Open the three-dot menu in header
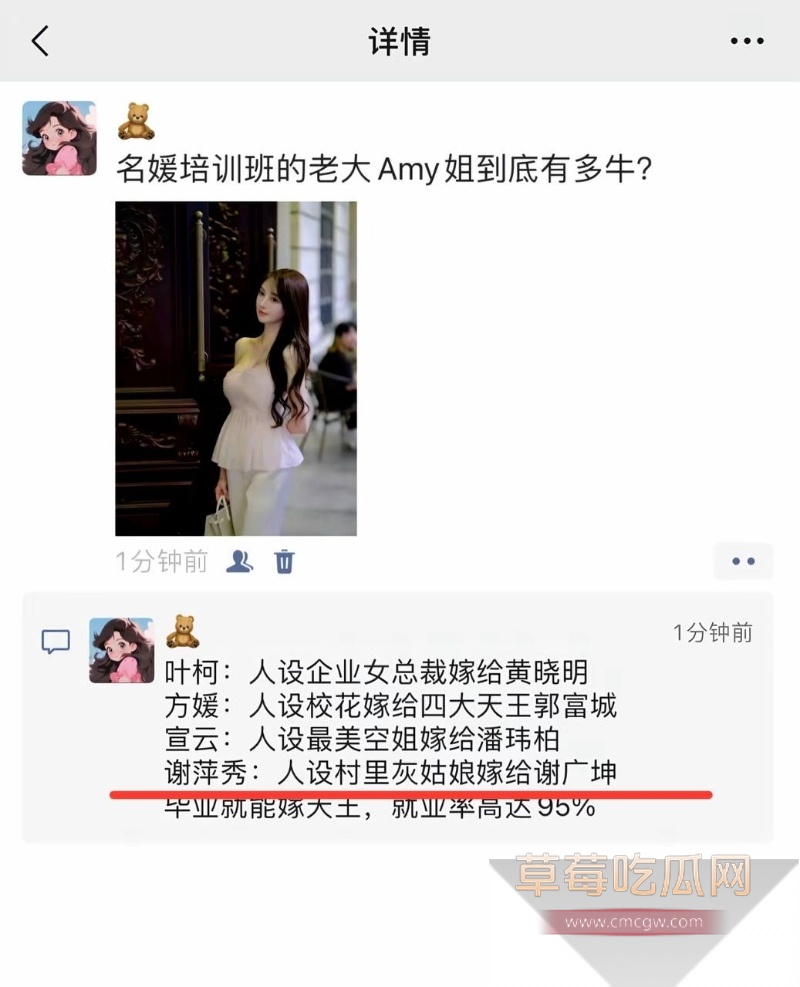The width and height of the screenshot is (800, 987). click(x=747, y=41)
